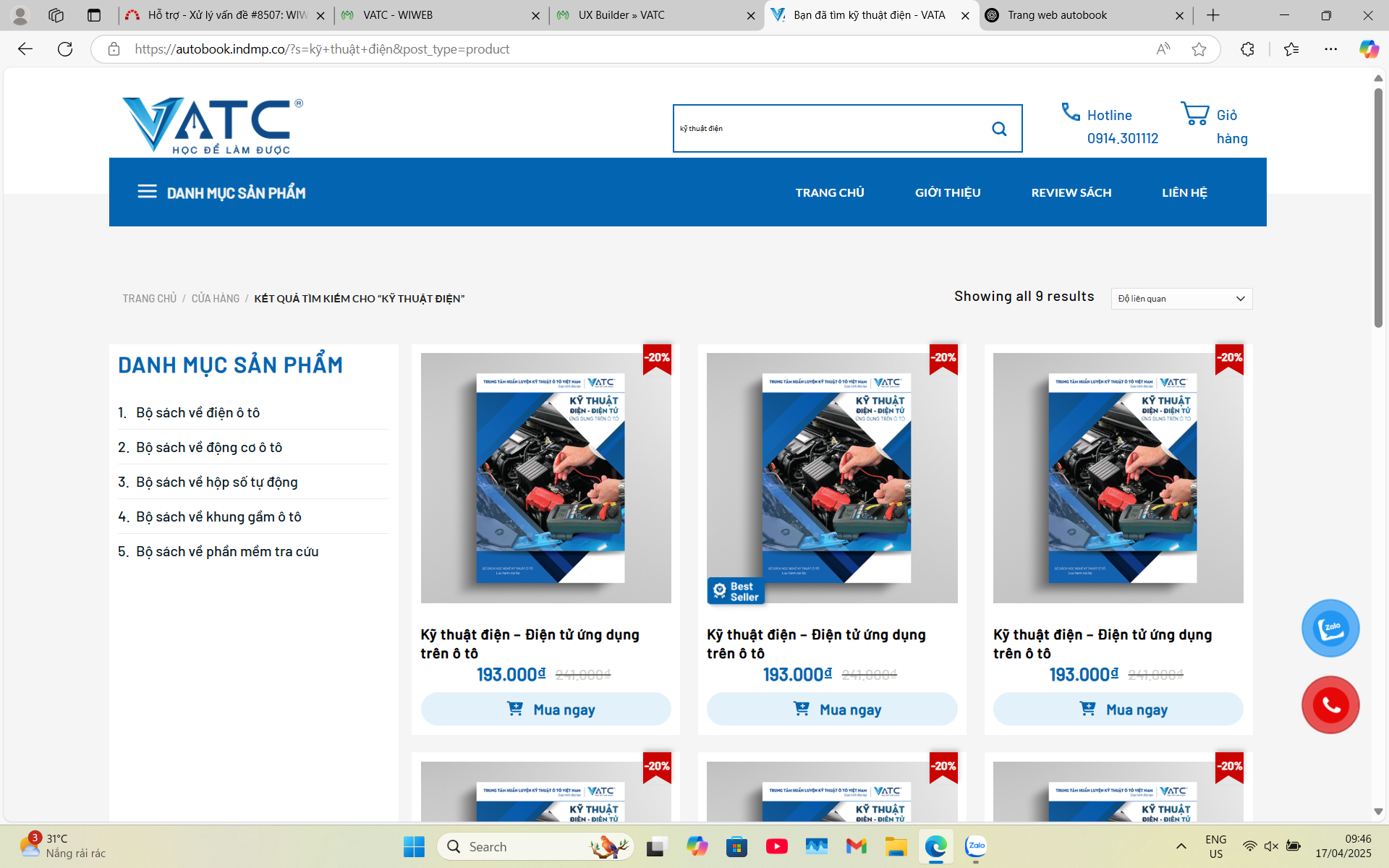Switch to Hỗ trợ - Xử lý vấn đề #8507 tab
The image size is (1389, 868).
tap(225, 15)
